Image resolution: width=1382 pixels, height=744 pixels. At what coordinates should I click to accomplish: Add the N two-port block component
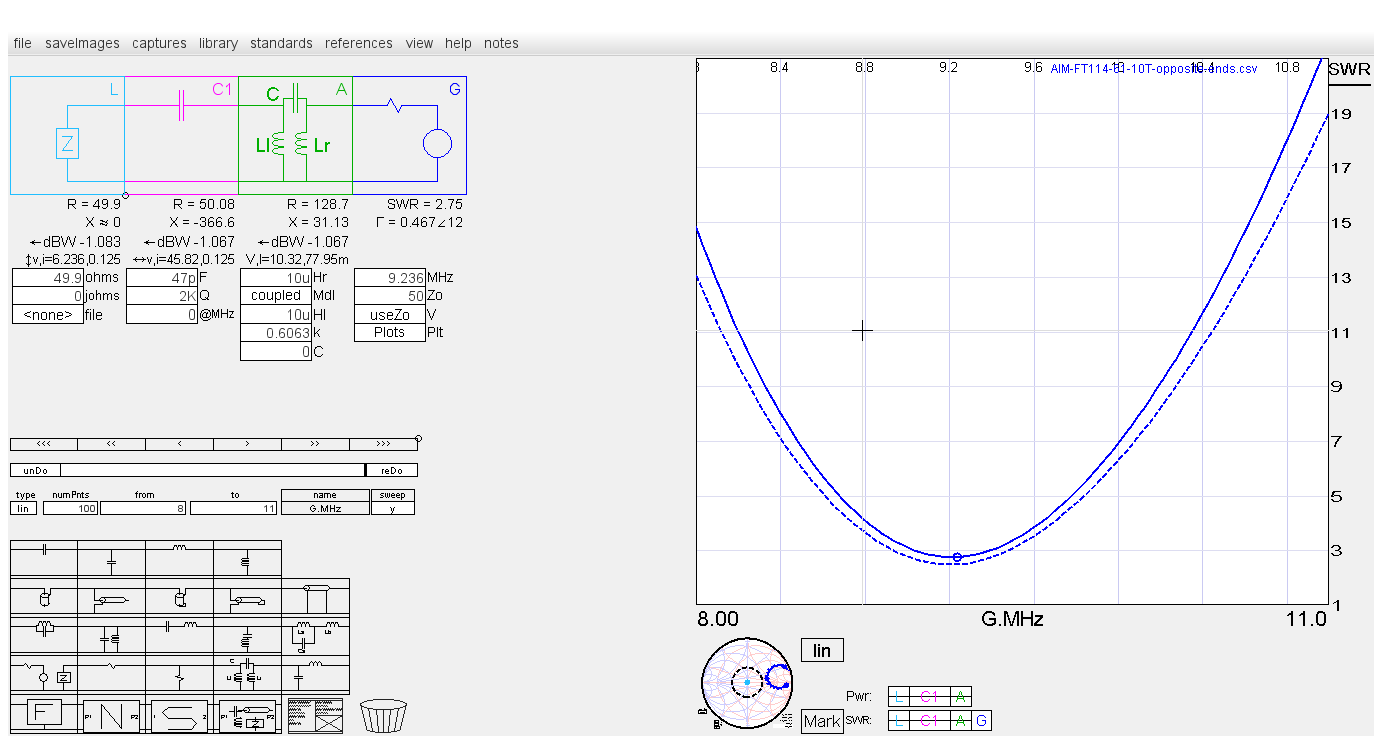pyautogui.click(x=112, y=714)
